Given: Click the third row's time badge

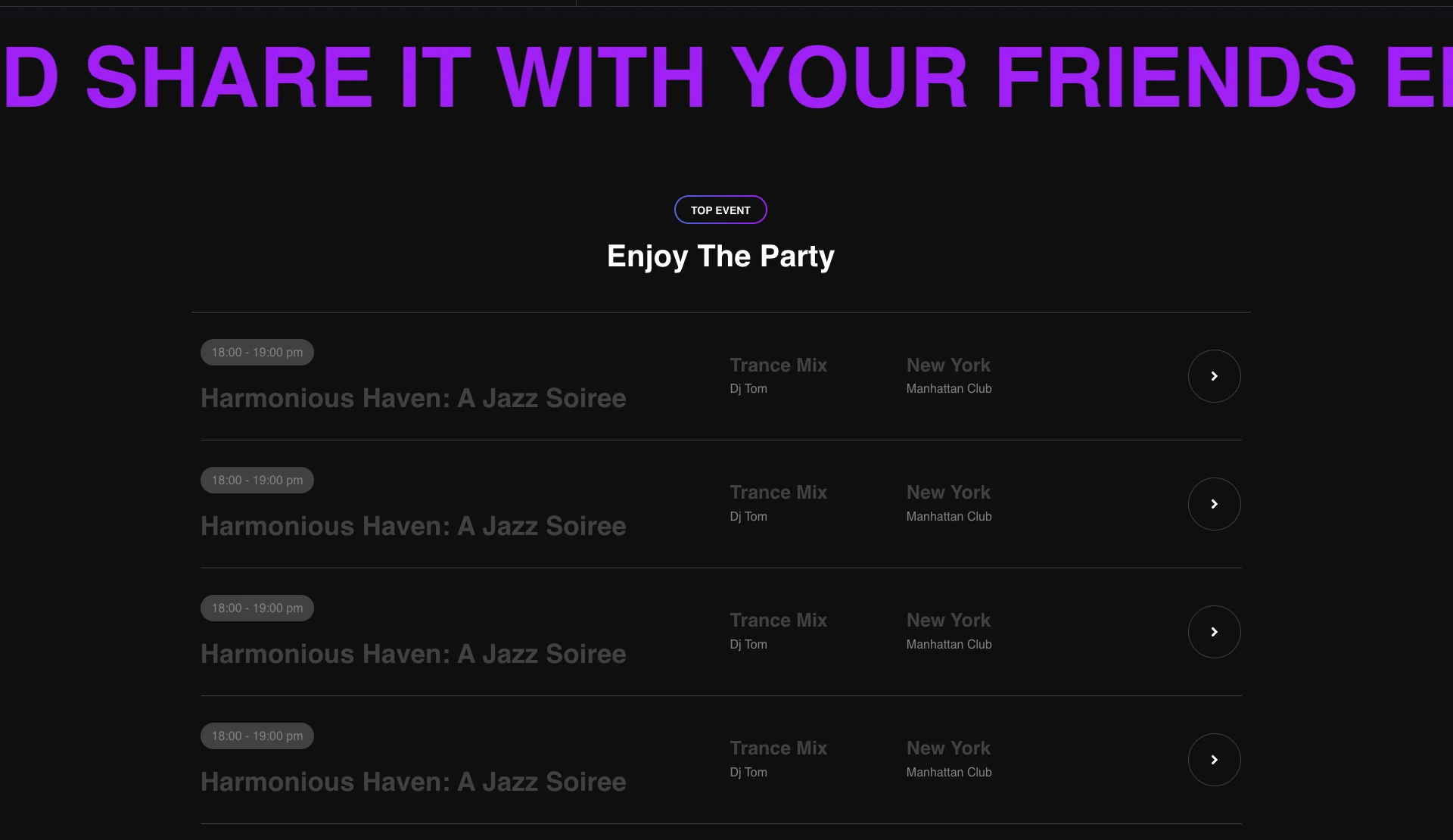Looking at the screenshot, I should (257, 608).
